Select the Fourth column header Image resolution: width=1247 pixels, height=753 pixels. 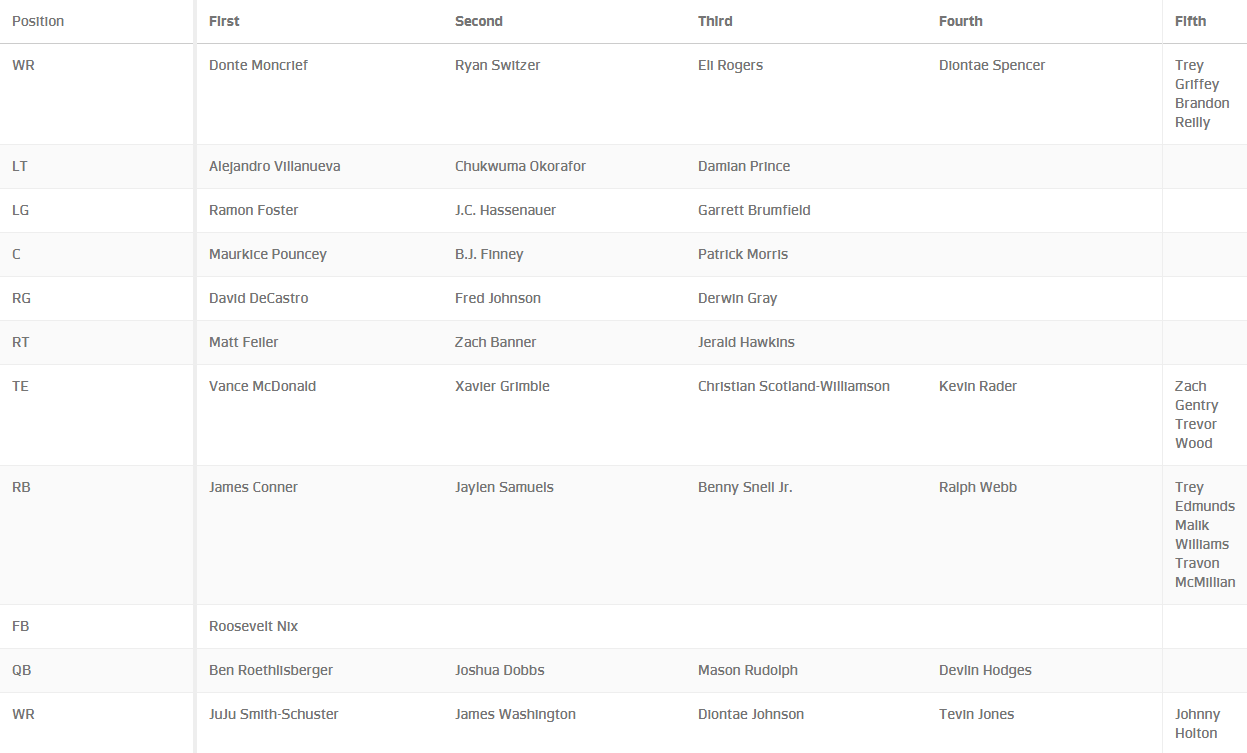pos(960,21)
